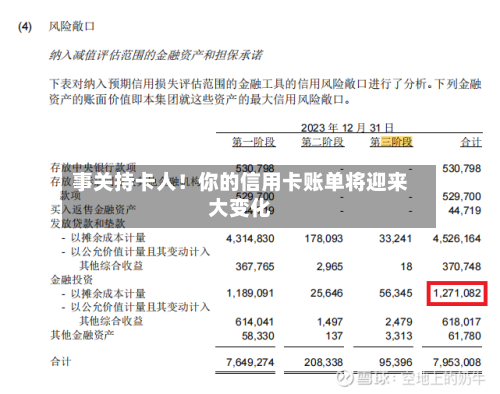The width and height of the screenshot is (500, 394).
Task: Click 以摊余成本计量 under 发放贷款和垫款
Action: pos(108,238)
